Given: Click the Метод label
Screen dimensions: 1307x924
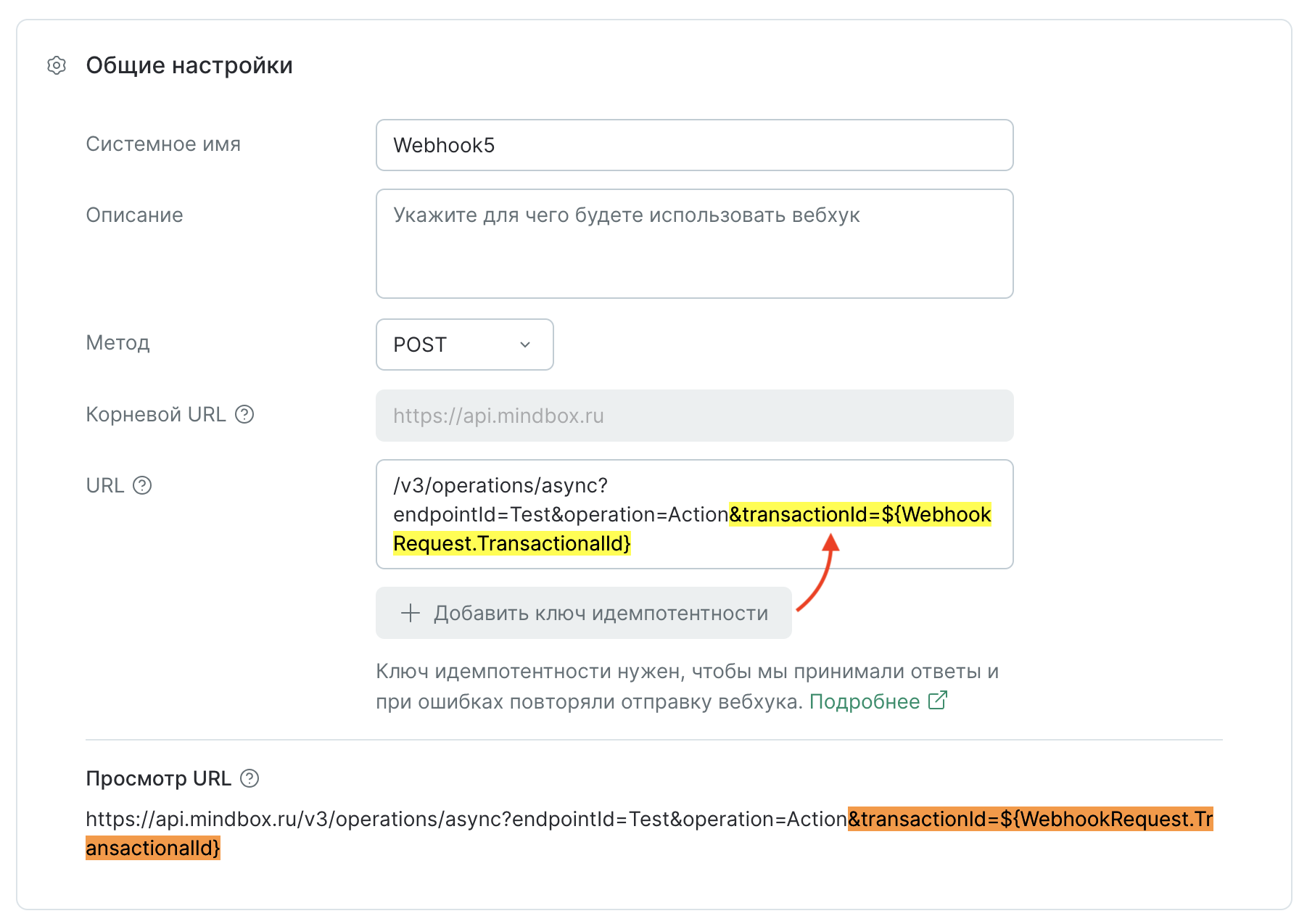Looking at the screenshot, I should point(118,342).
